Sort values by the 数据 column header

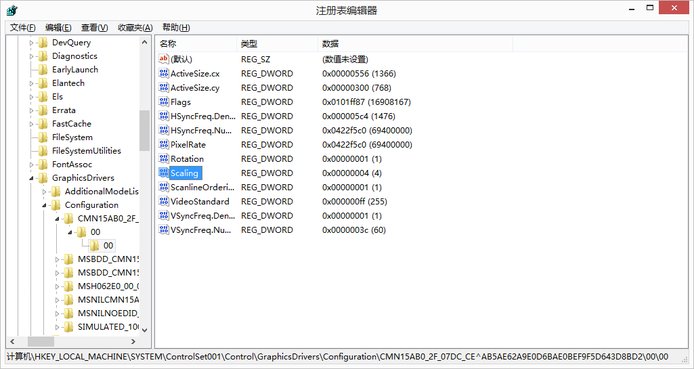pyautogui.click(x=415, y=44)
